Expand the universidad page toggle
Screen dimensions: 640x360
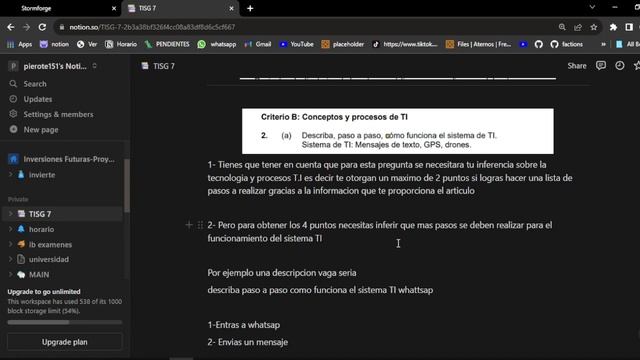tap(11, 259)
